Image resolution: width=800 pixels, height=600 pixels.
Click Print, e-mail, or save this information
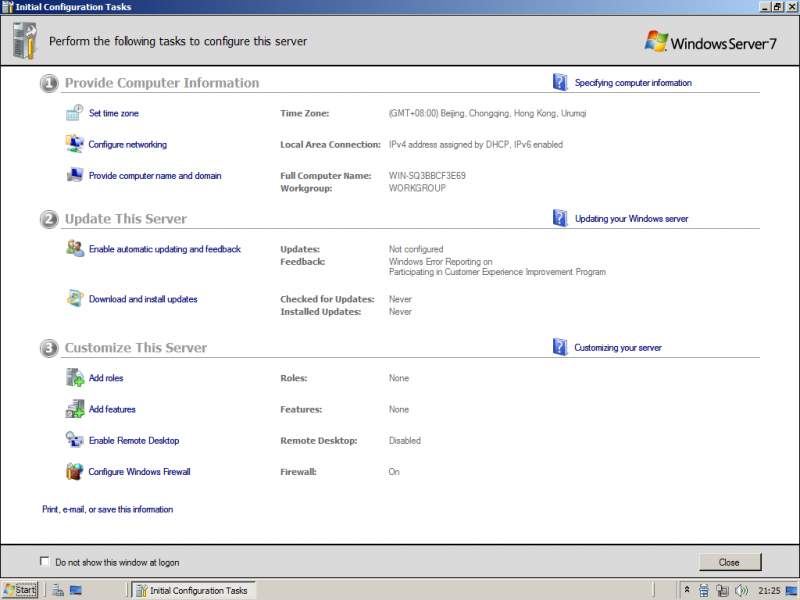click(108, 509)
